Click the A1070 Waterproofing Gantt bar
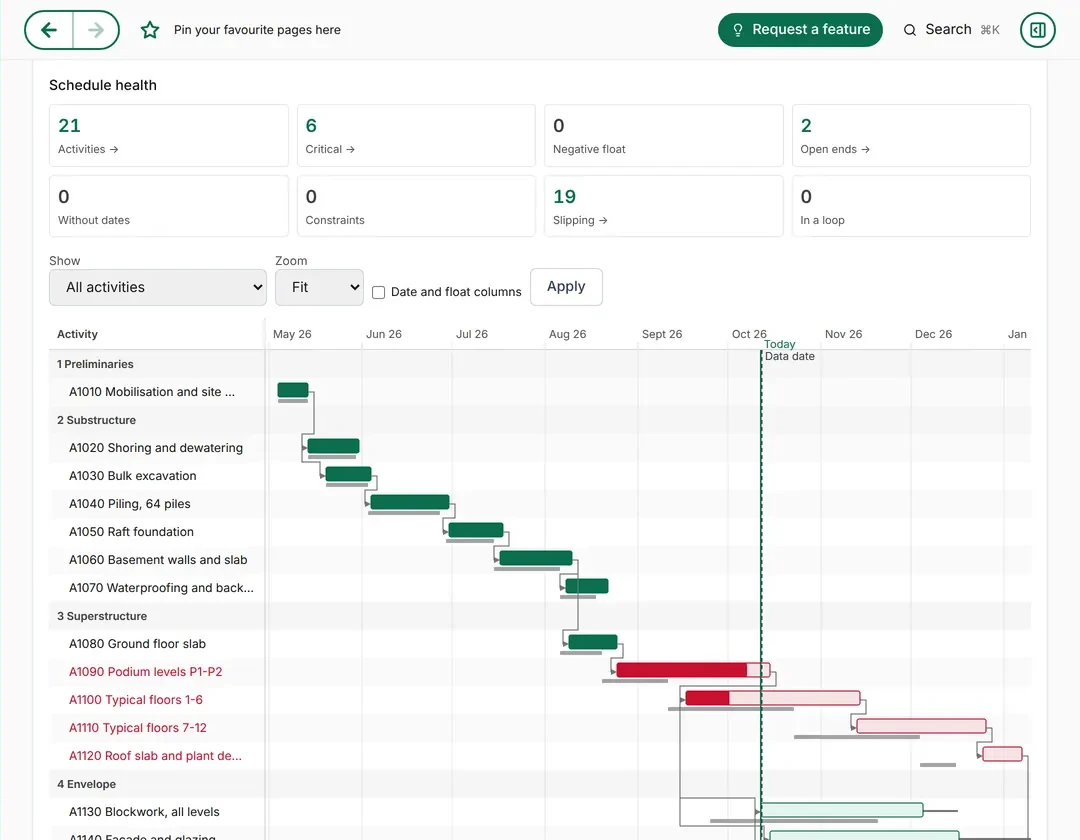The height and width of the screenshot is (840, 1080). click(587, 586)
